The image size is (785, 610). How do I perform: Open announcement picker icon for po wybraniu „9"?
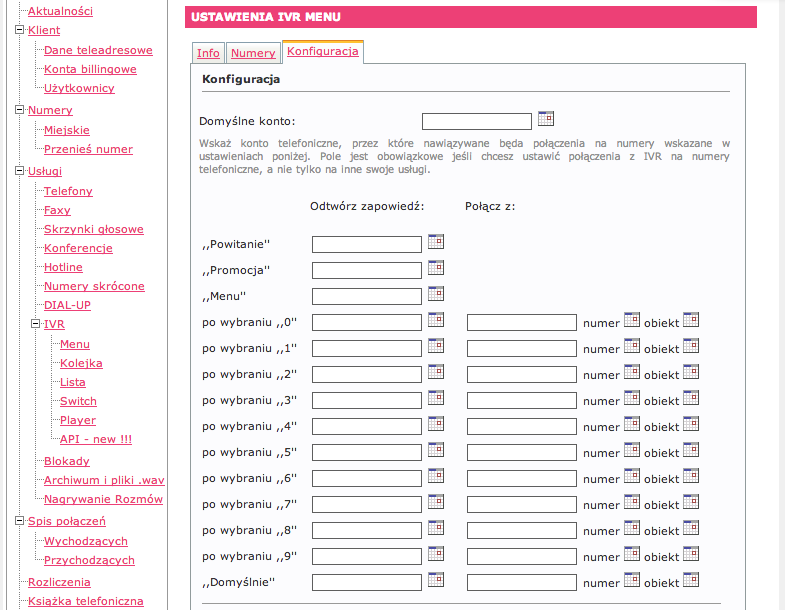[x=436, y=554]
